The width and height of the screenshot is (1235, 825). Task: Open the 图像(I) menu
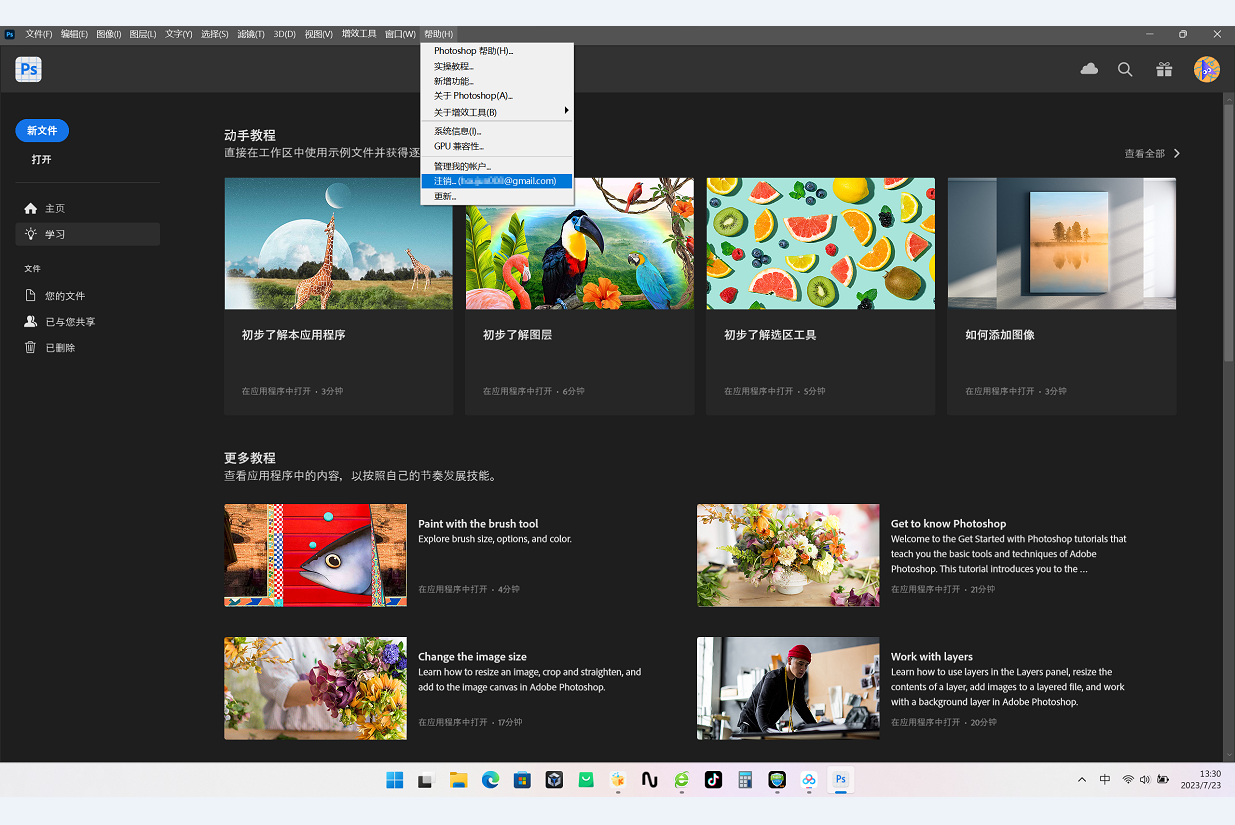(x=108, y=34)
